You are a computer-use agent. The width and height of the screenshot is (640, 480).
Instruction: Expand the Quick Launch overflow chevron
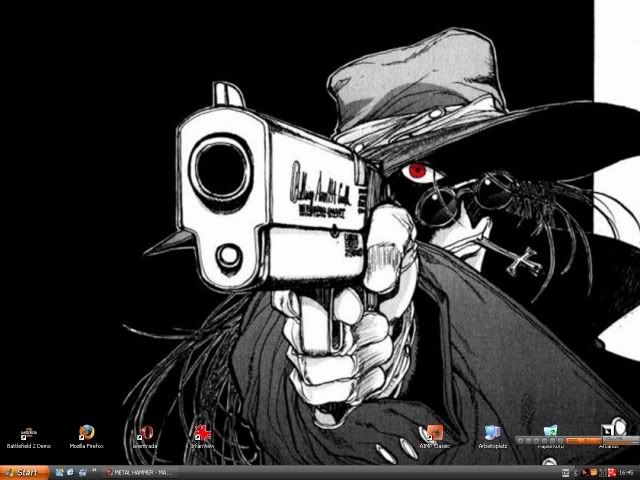(94, 471)
